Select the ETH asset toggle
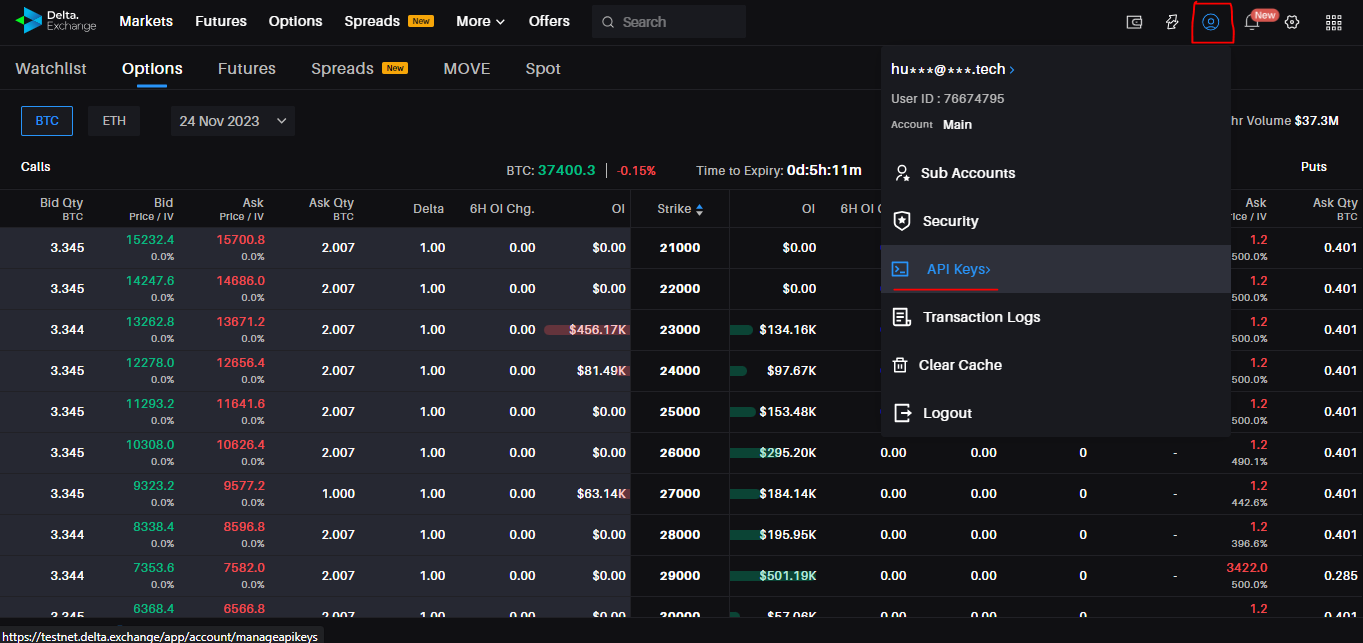The width and height of the screenshot is (1363, 643). coord(114,121)
